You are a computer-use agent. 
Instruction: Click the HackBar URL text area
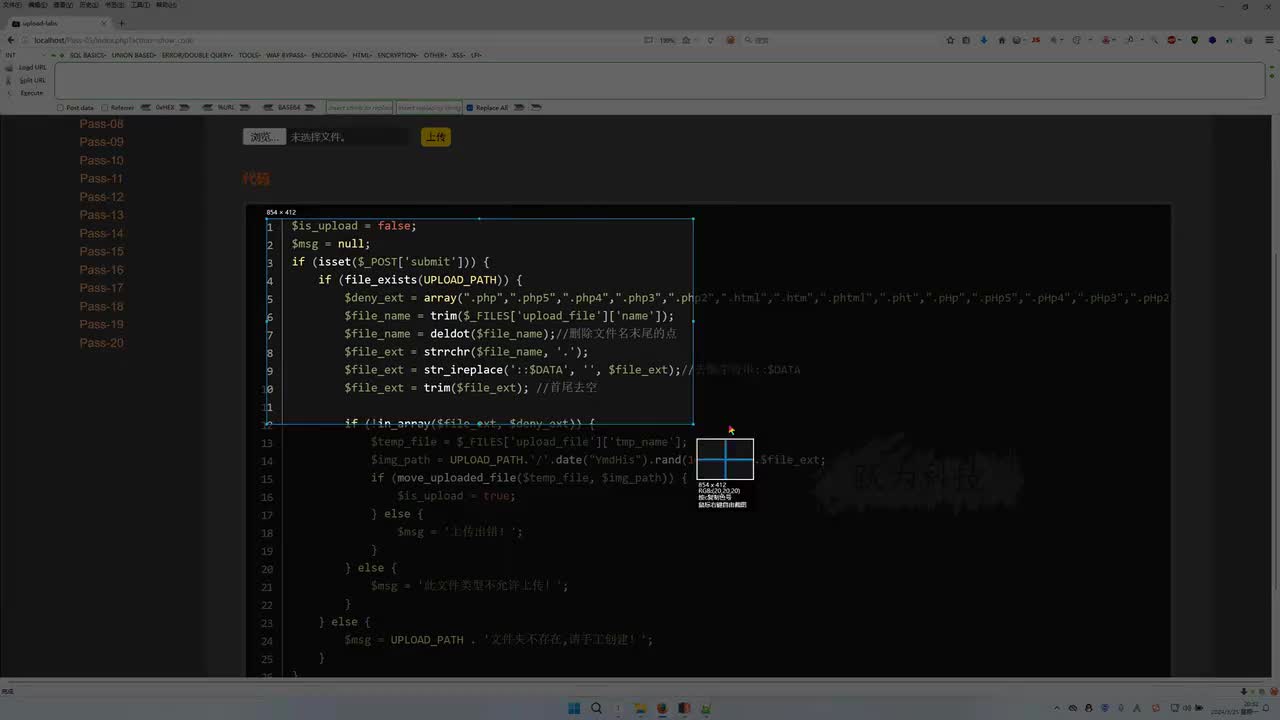pyautogui.click(x=660, y=80)
